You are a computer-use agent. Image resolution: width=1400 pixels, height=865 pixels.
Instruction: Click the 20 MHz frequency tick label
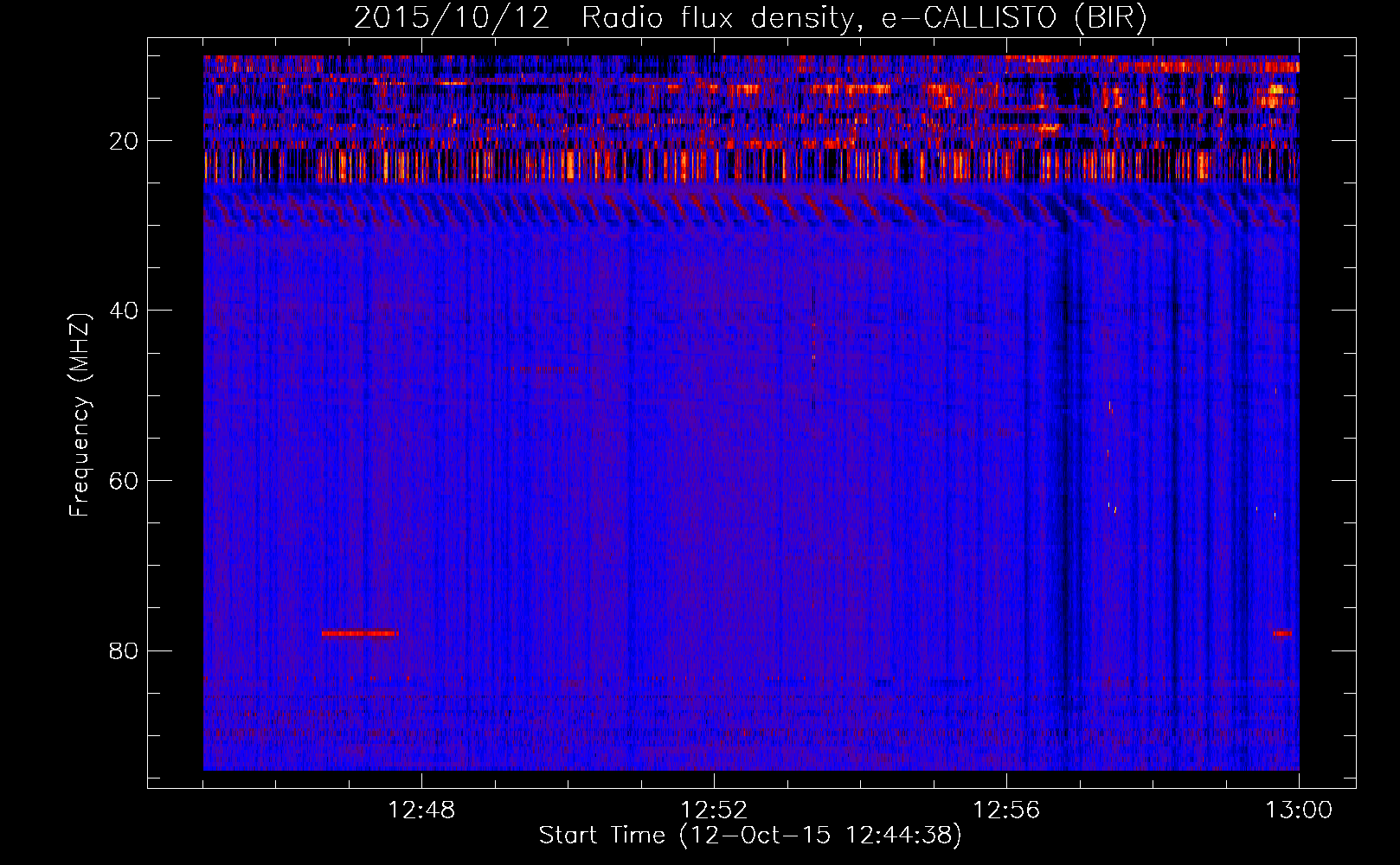pos(125,141)
